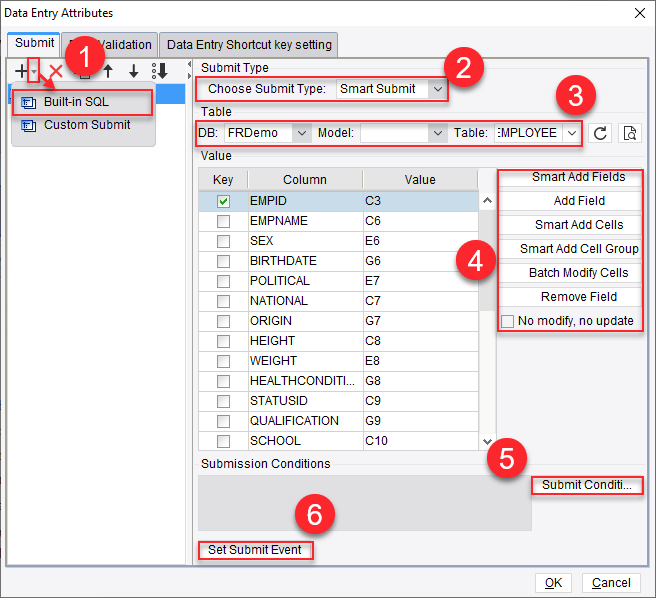Check the POLITICAL key checkbox
This screenshot has width=656, height=598.
[x=223, y=281]
